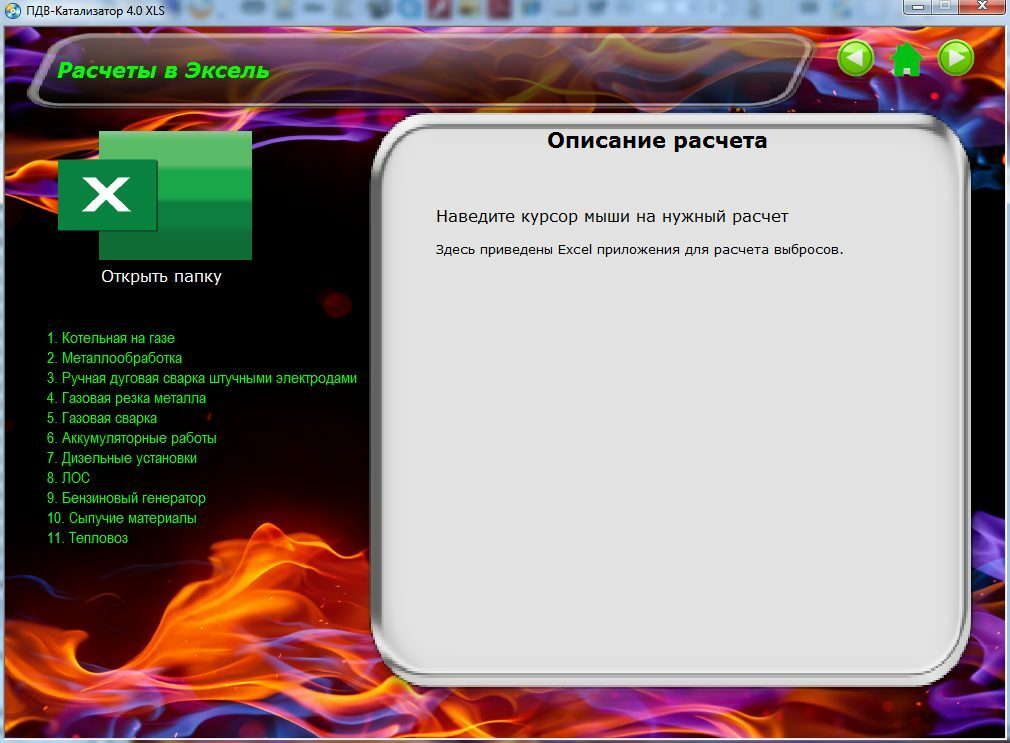This screenshot has height=743, width=1010.
Task: Click '8. ЛОС' entry
Action: [68, 478]
